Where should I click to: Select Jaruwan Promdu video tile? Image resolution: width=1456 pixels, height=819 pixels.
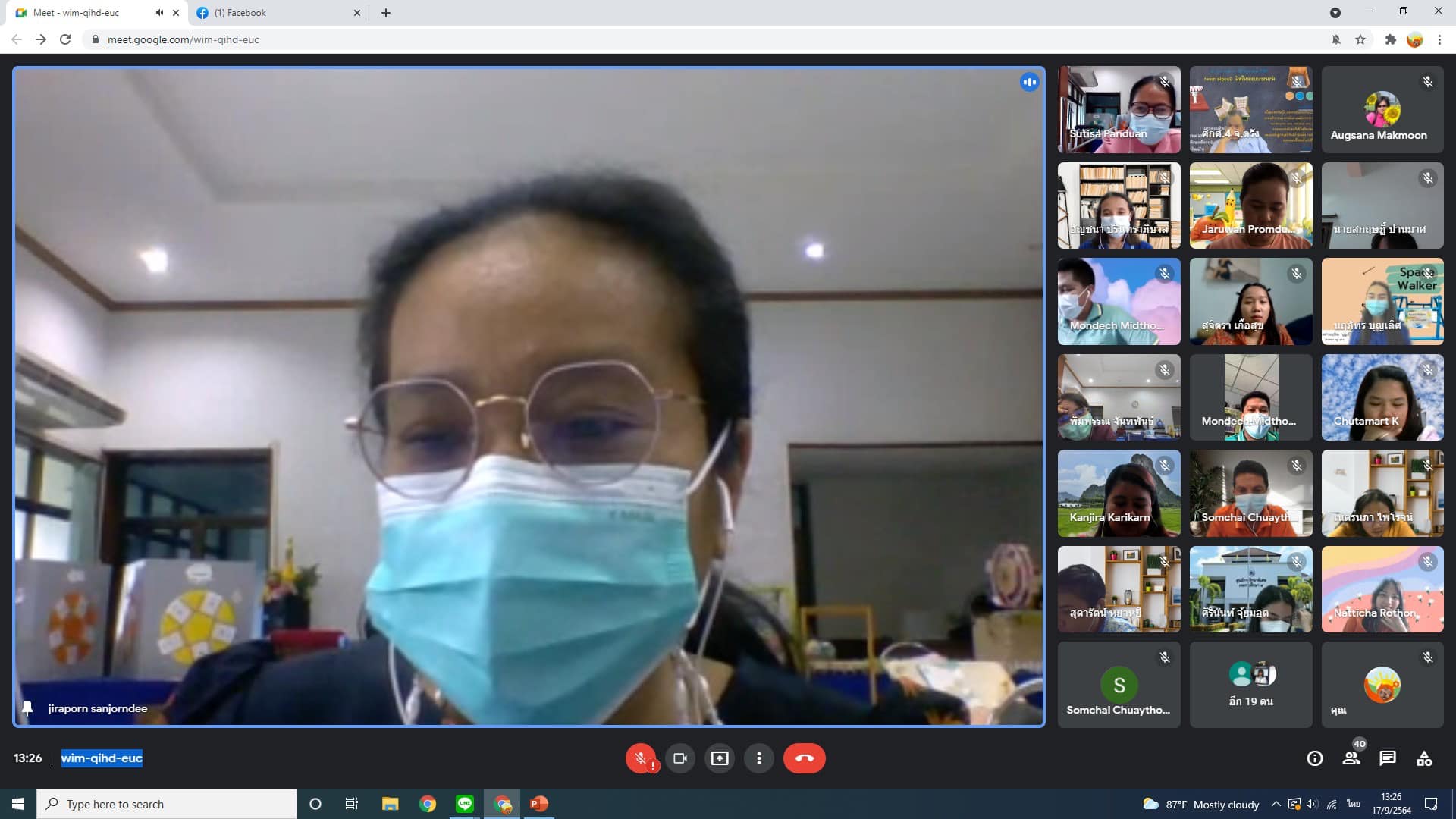click(1251, 206)
